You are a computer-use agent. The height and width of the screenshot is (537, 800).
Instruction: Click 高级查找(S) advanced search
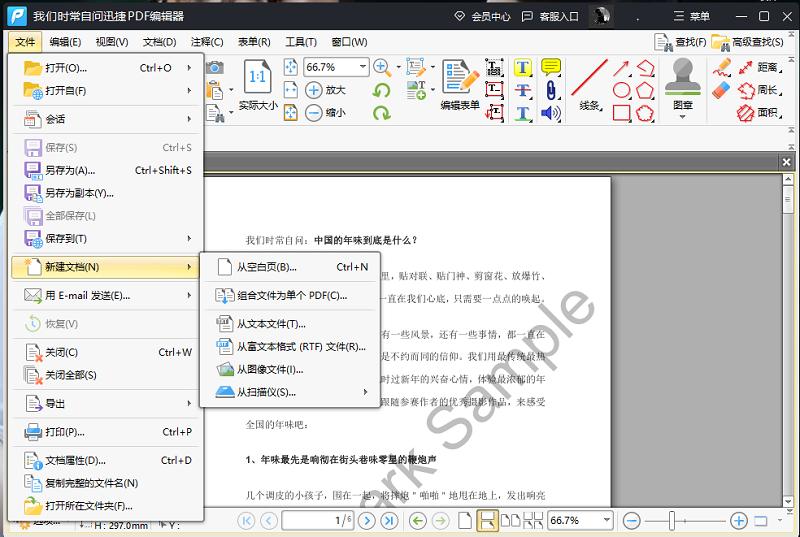[747, 42]
